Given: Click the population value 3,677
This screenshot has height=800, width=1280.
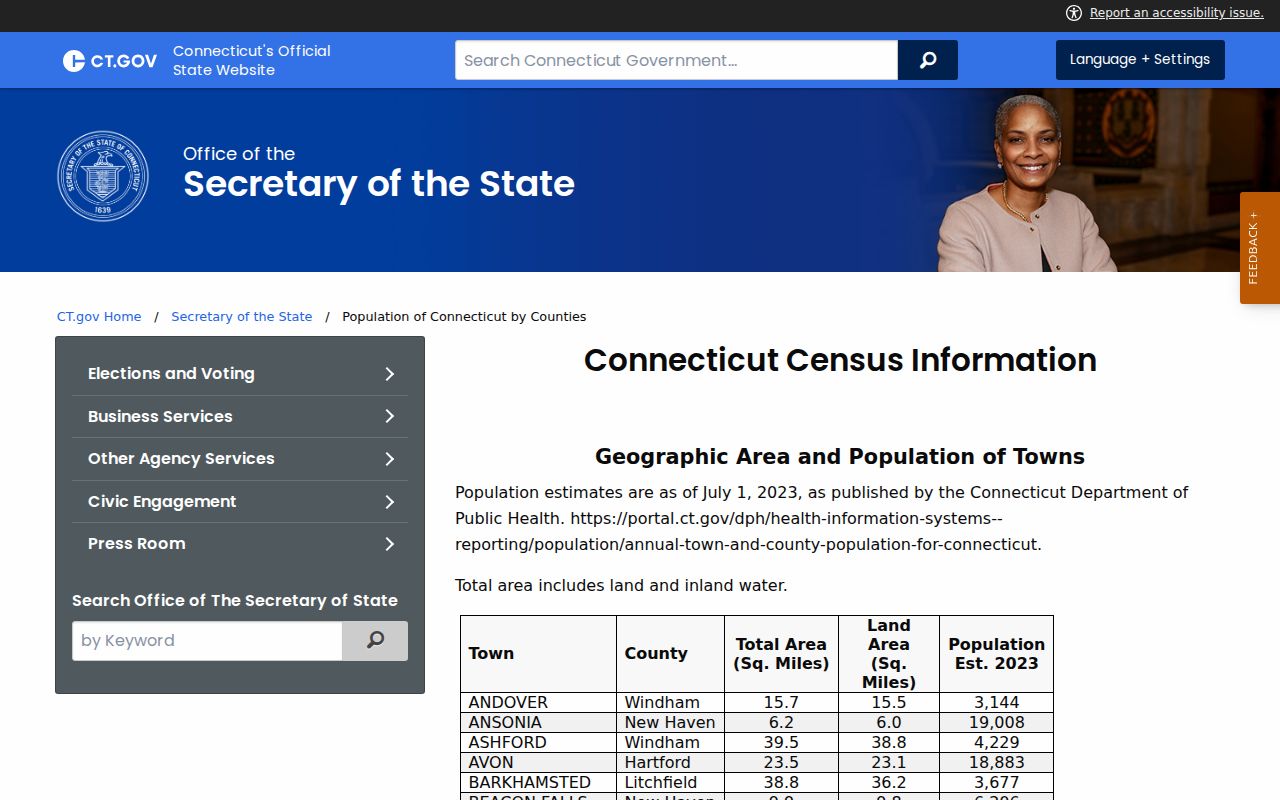Looking at the screenshot, I should [x=997, y=783].
